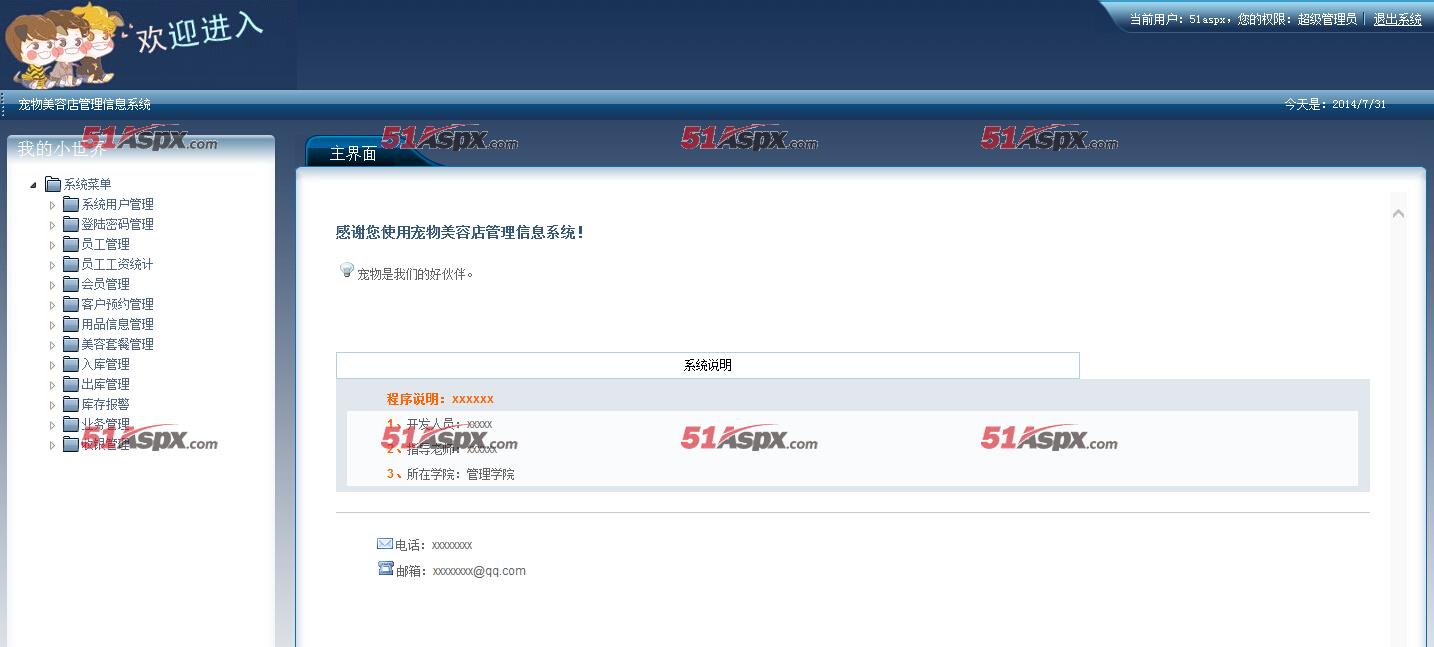Click the 系统说明 table header

click(x=708, y=365)
